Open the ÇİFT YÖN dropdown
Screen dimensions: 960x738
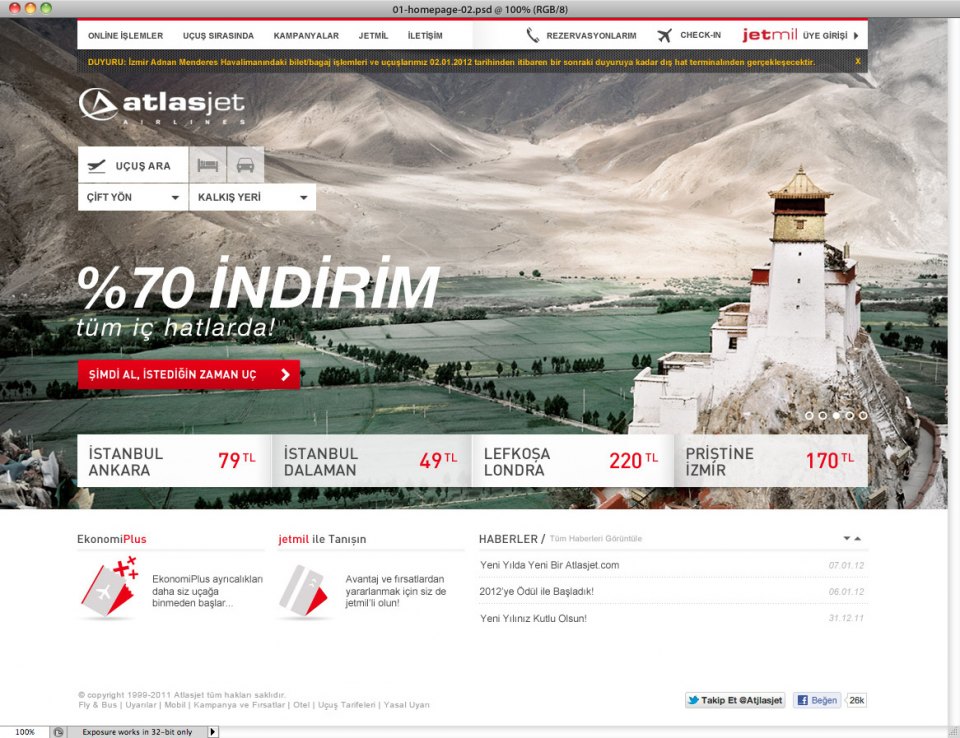[133, 197]
